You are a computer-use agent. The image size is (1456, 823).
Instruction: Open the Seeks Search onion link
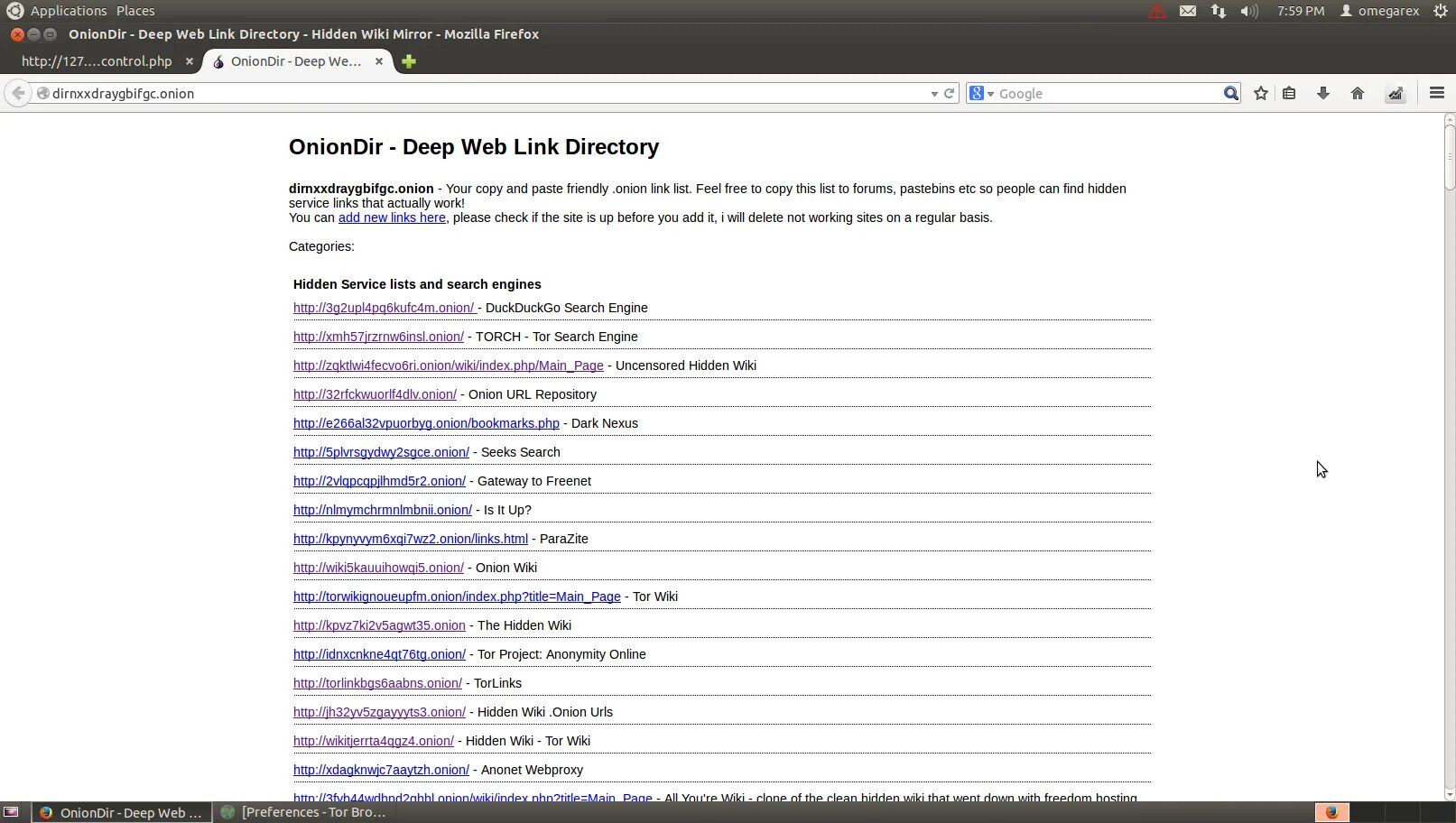(381, 452)
